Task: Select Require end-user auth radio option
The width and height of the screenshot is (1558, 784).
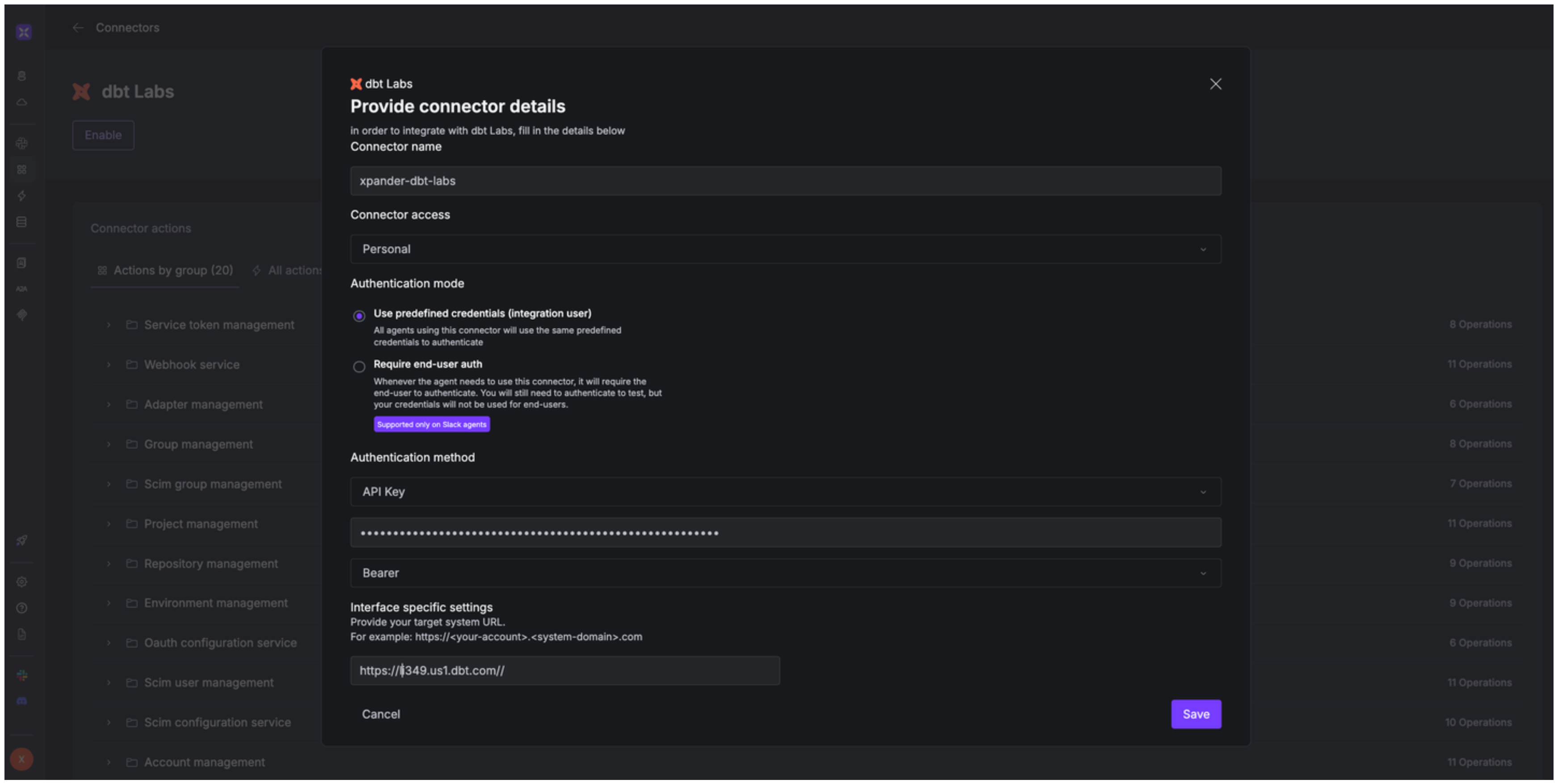Action: point(359,367)
